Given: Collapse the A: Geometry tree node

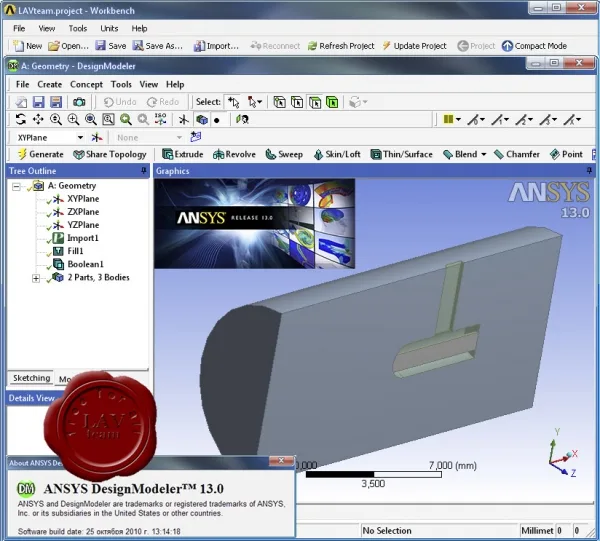Looking at the screenshot, I should (16, 187).
